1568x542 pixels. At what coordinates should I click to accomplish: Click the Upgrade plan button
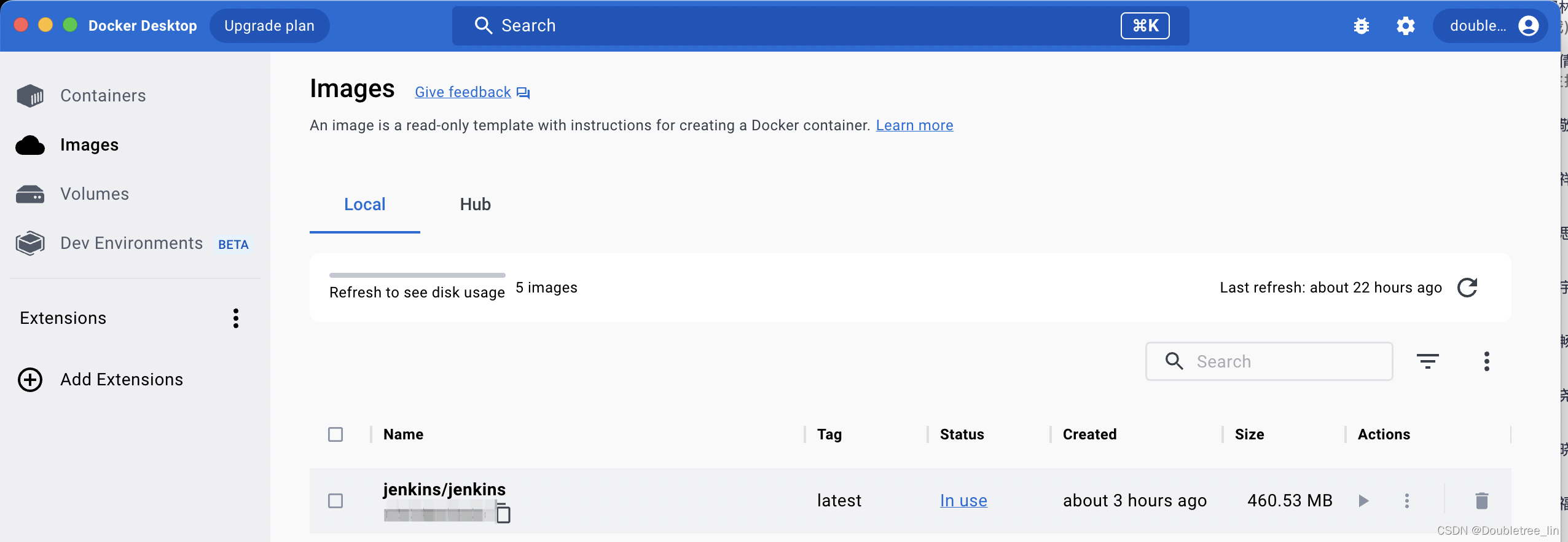269,26
